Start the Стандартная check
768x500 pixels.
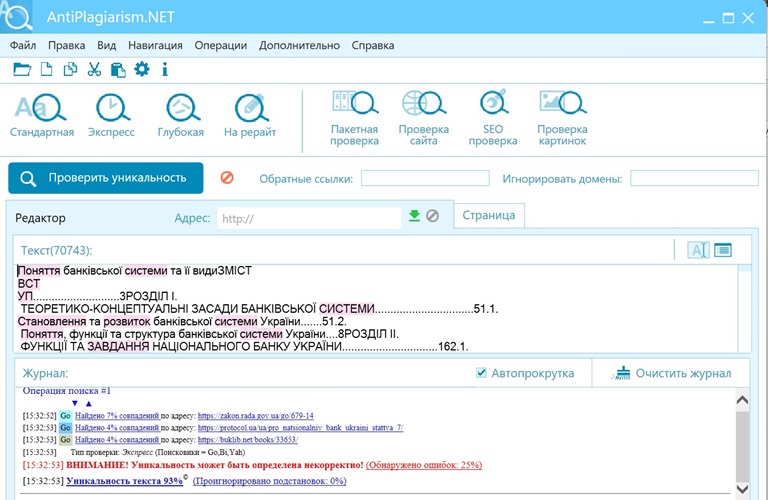[x=42, y=116]
